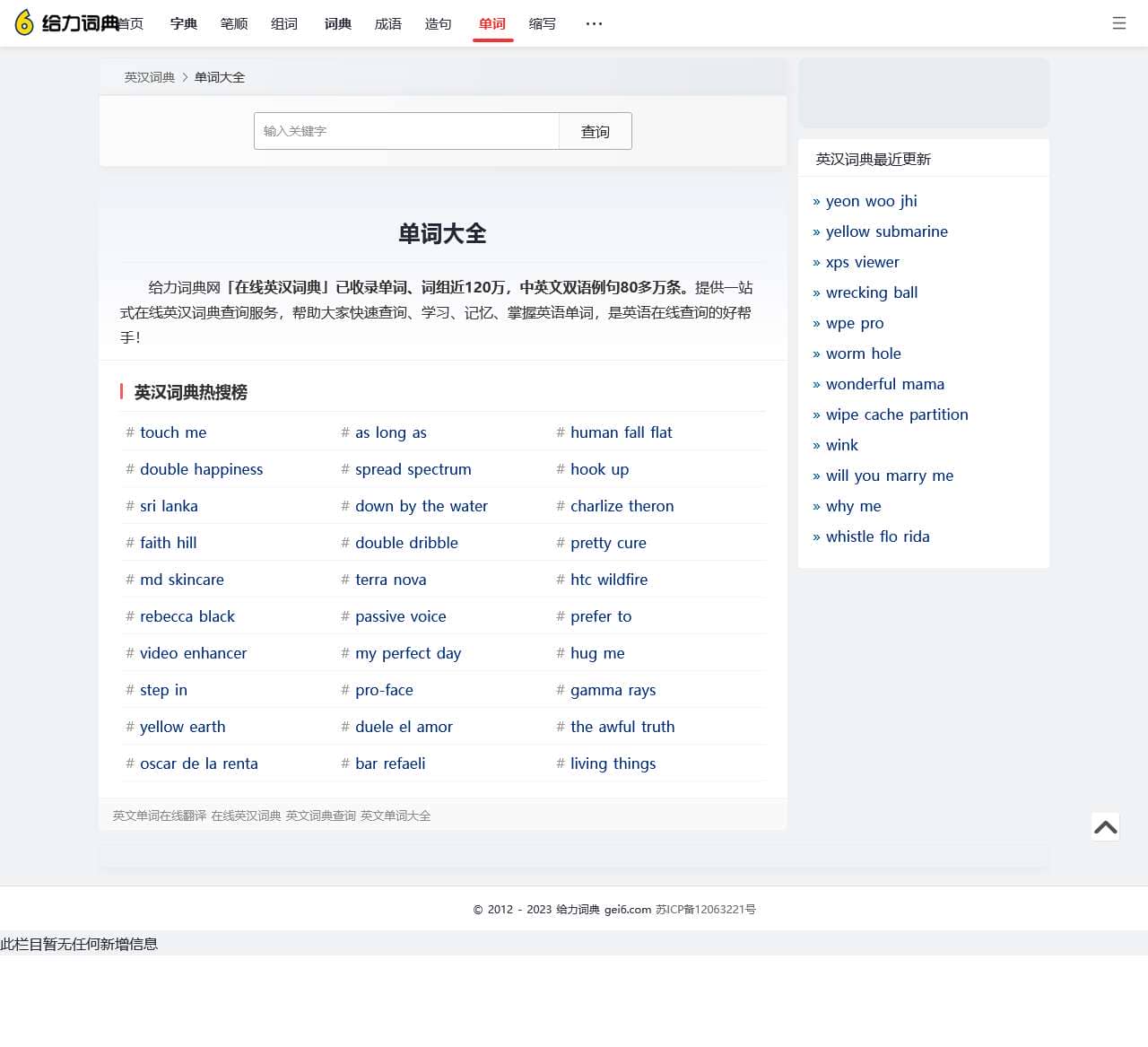Image resolution: width=1148 pixels, height=1047 pixels.
Task: Select "passive voice" from the hot list
Action: click(x=400, y=616)
